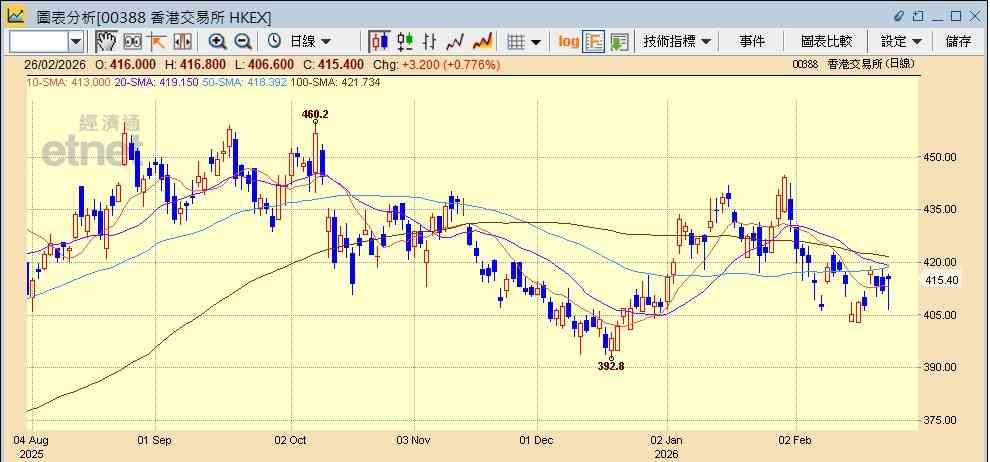Click the 450.00 price axis label
This screenshot has height=462, width=990.
[x=940, y=157]
